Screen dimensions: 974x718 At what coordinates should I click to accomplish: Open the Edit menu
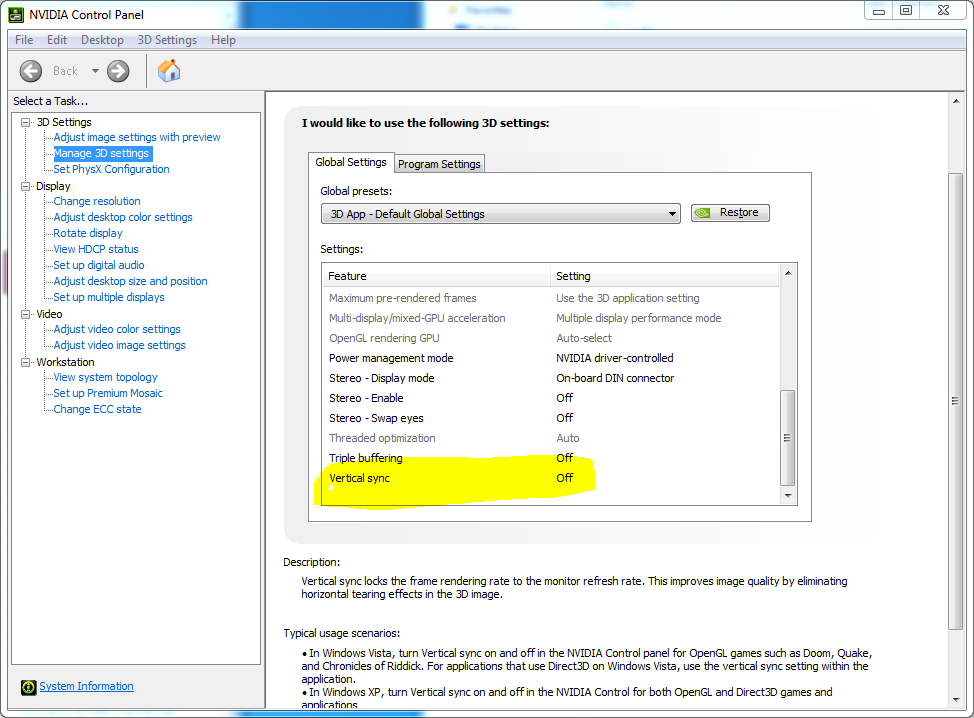pos(57,40)
